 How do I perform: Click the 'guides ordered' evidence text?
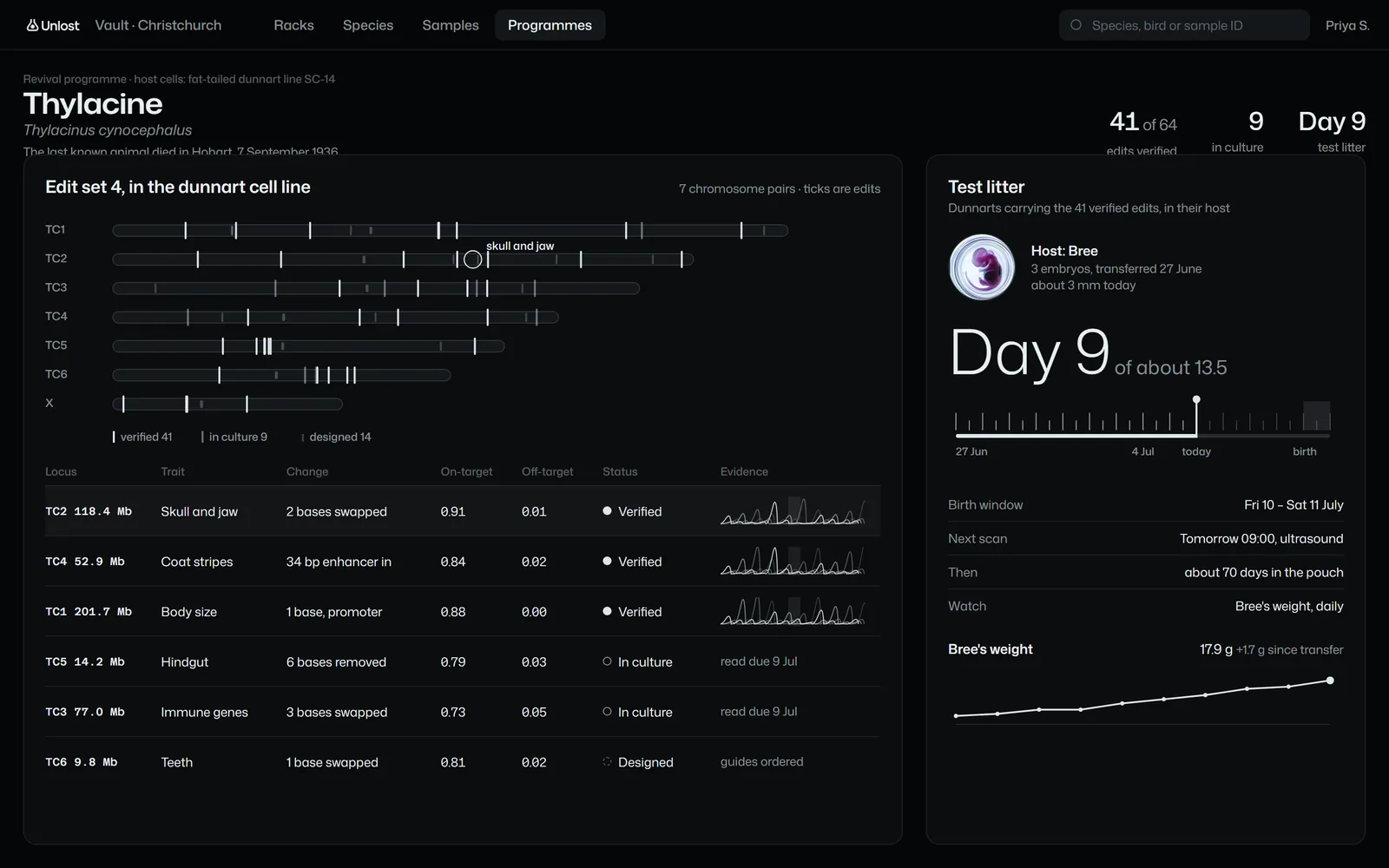(761, 761)
